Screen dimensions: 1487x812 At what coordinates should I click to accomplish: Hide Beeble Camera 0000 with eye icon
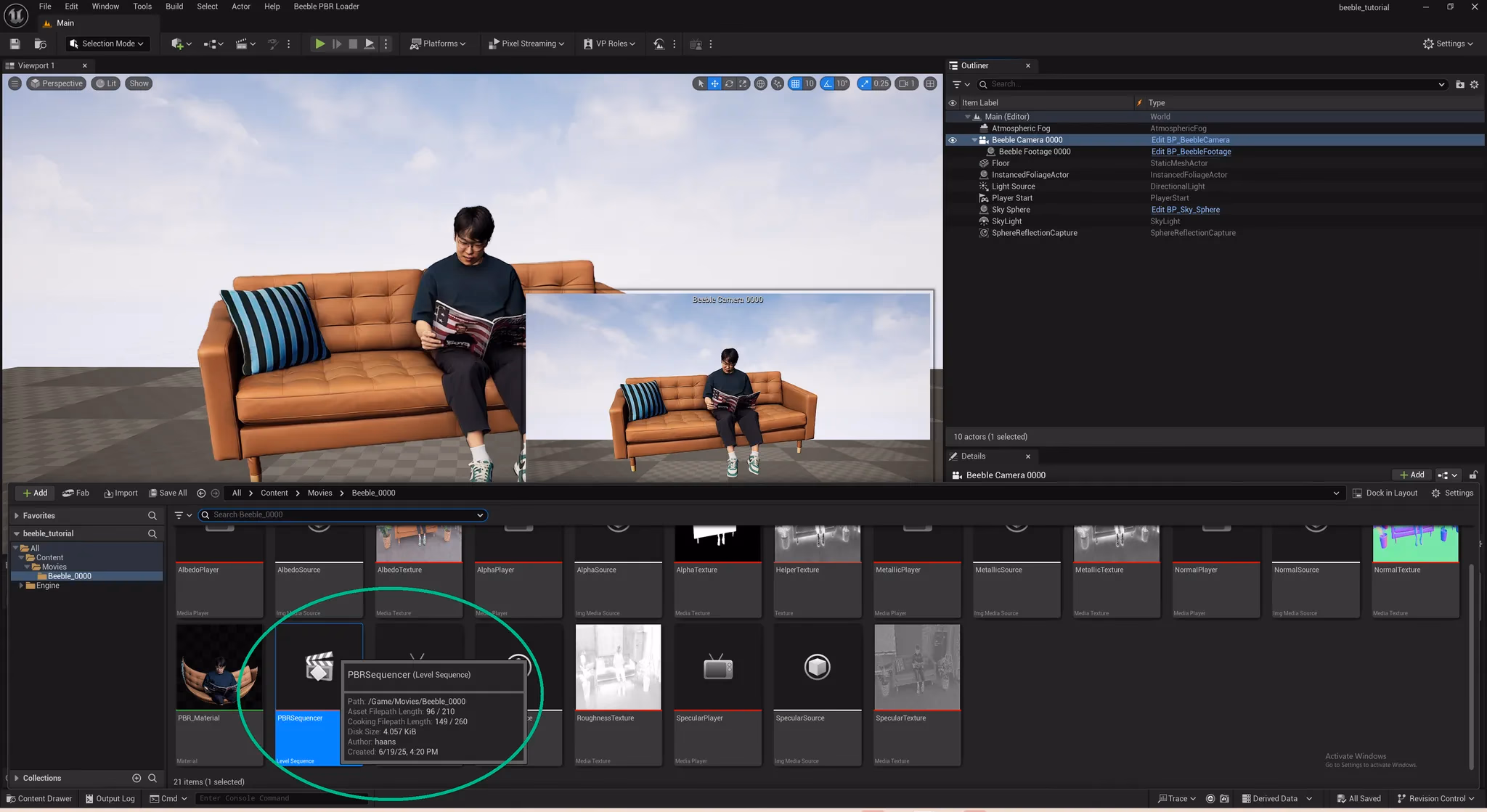tap(953, 140)
